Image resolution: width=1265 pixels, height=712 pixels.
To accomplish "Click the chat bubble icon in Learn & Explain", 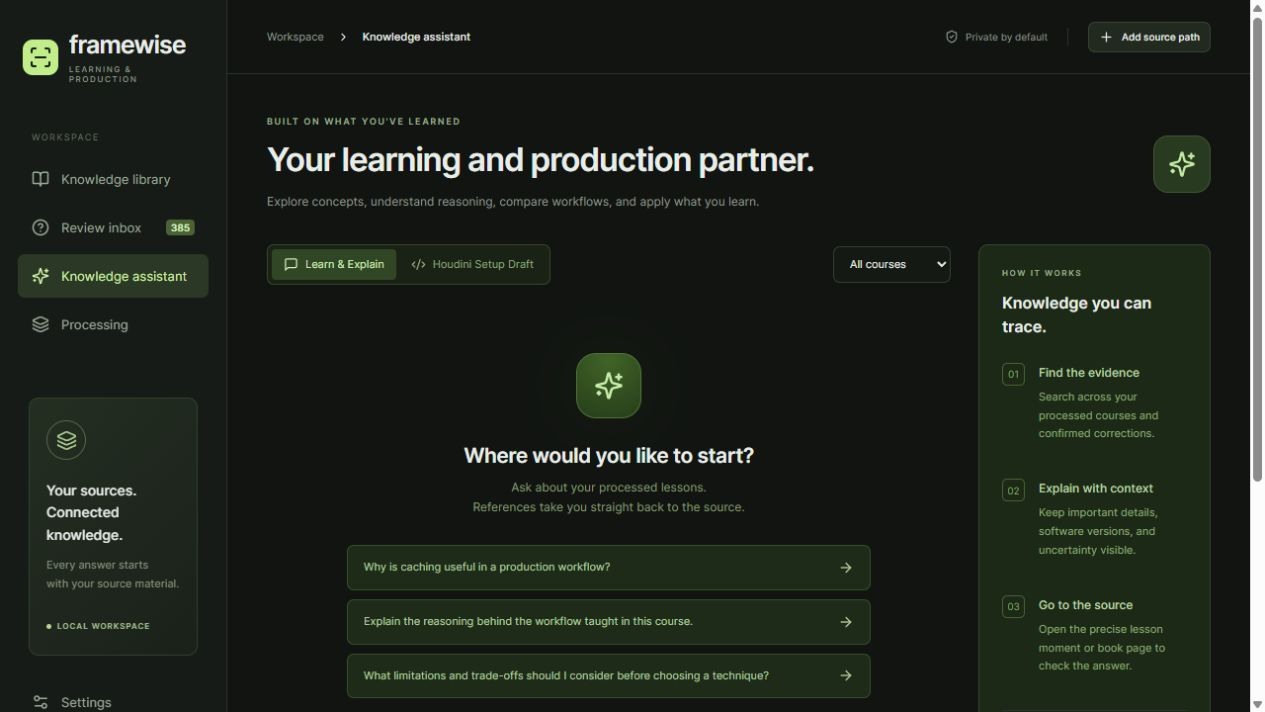I will coord(291,264).
